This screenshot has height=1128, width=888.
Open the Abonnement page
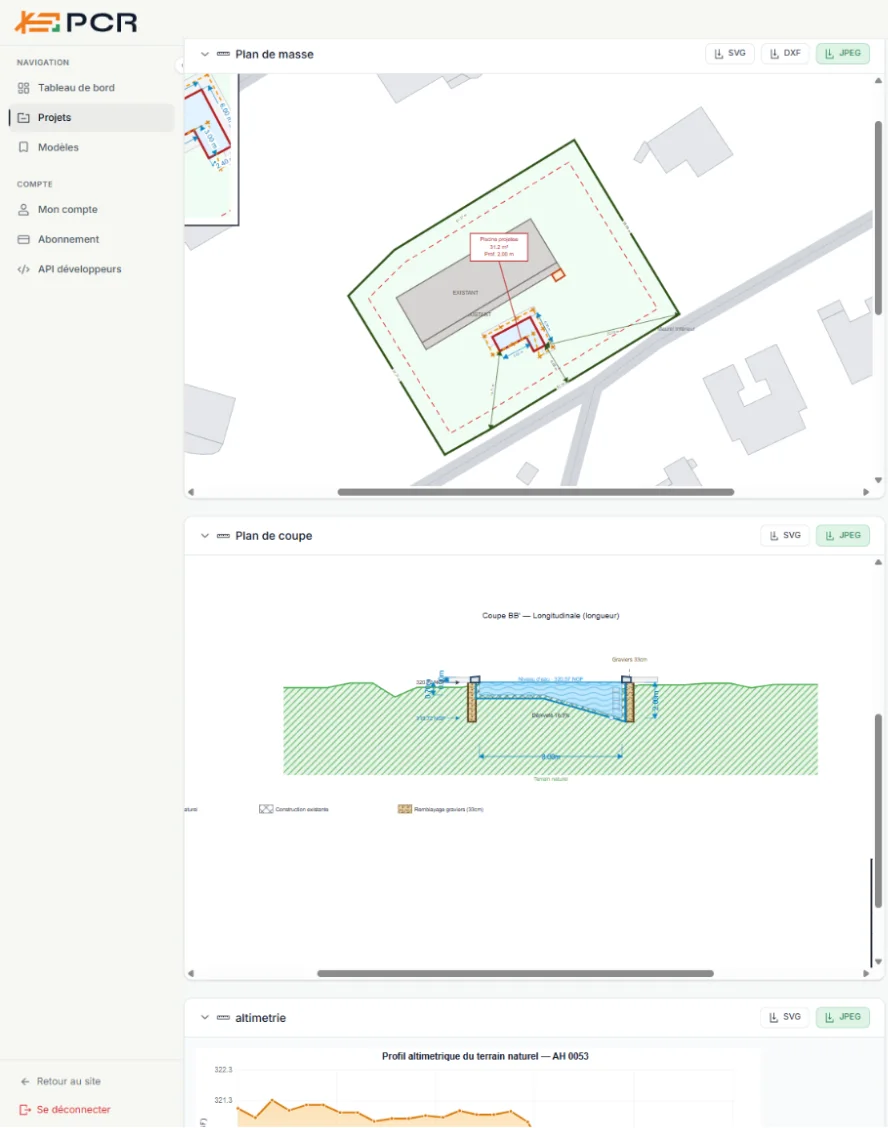tap(91, 239)
